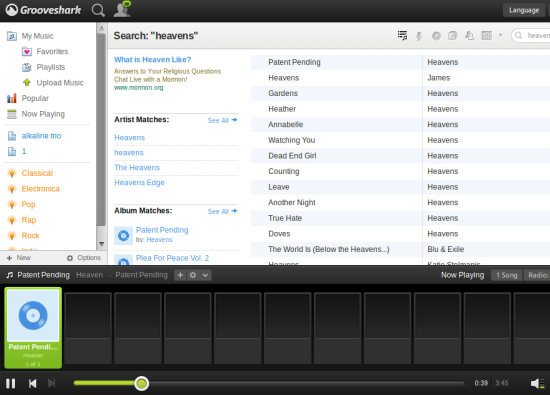
Task: See all album matches
Action: pyautogui.click(x=222, y=212)
